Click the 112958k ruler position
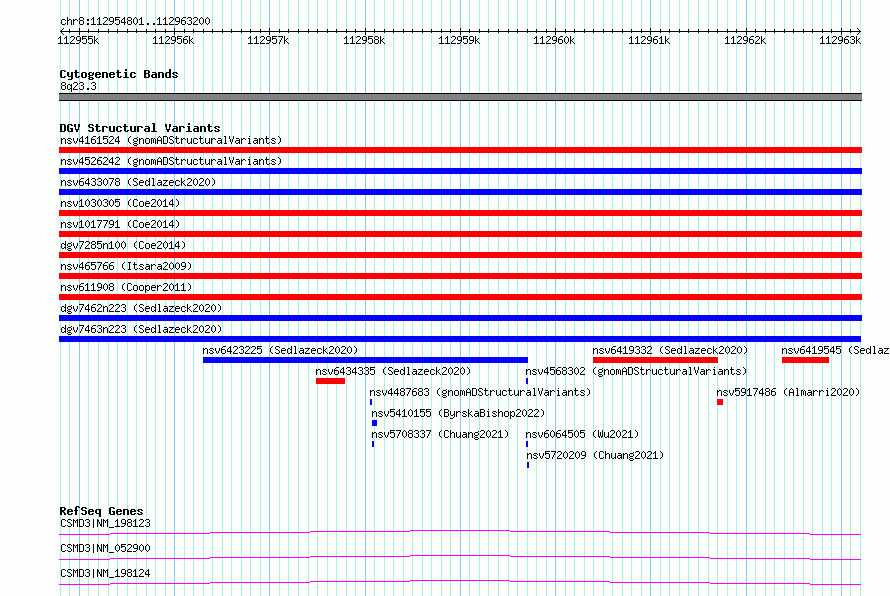The image size is (890, 596). pyautogui.click(x=364, y=40)
